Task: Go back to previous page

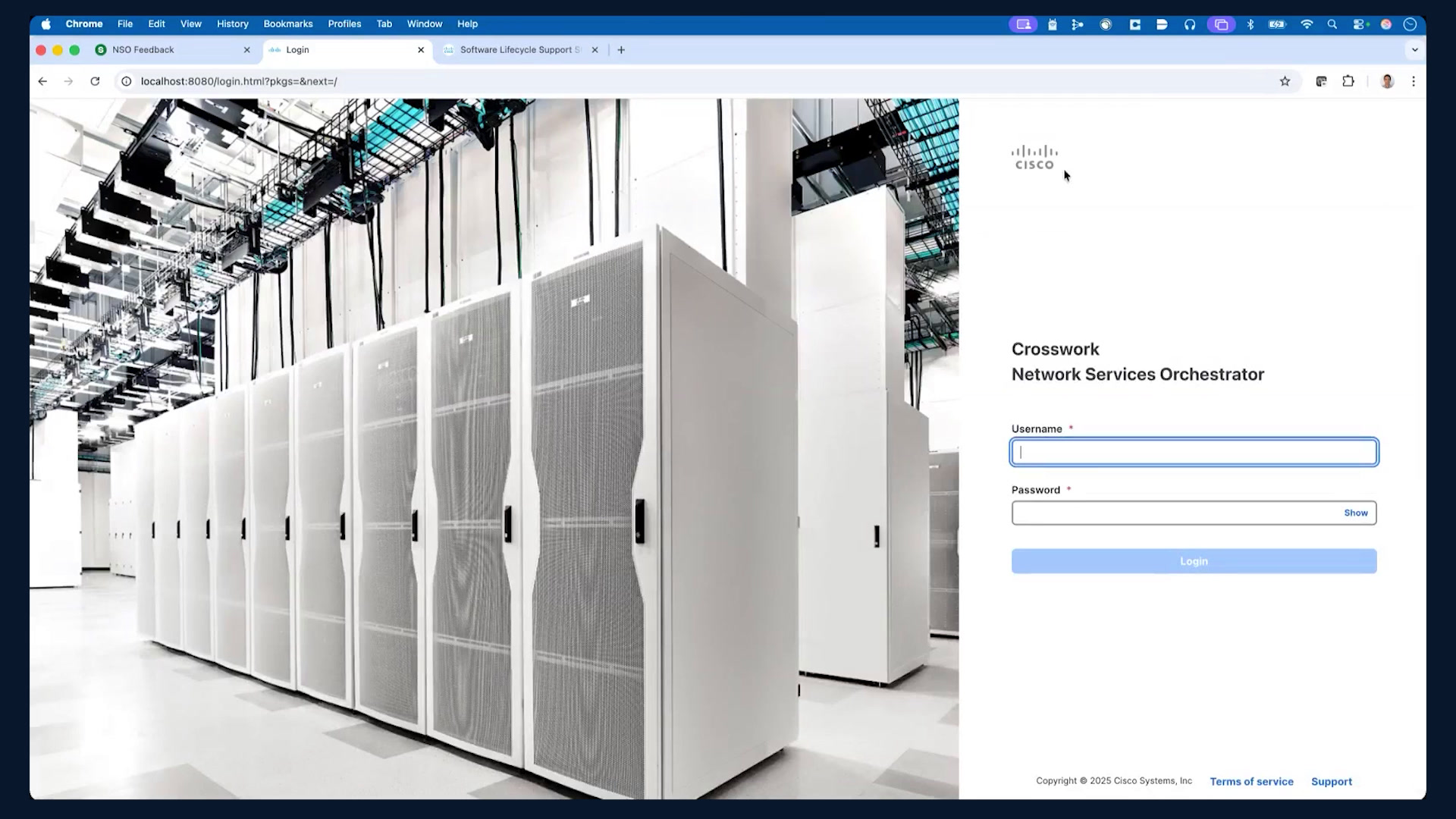Action: coord(42,81)
